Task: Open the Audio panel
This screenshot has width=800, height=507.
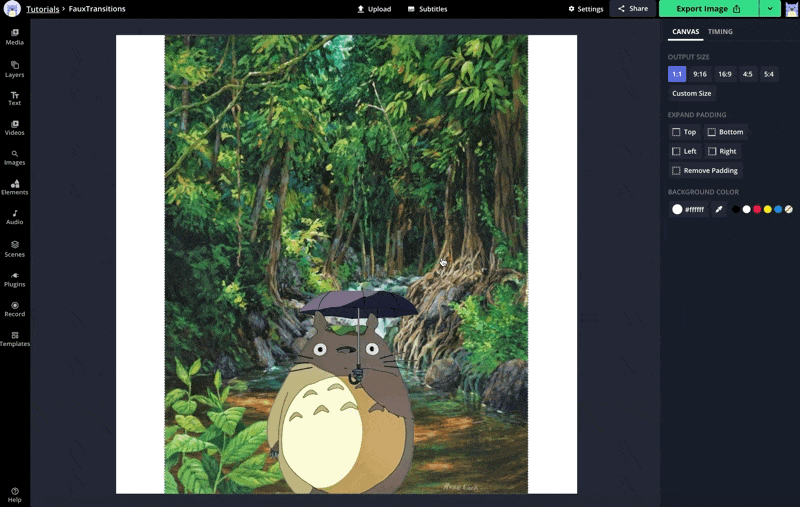Action: (15, 216)
